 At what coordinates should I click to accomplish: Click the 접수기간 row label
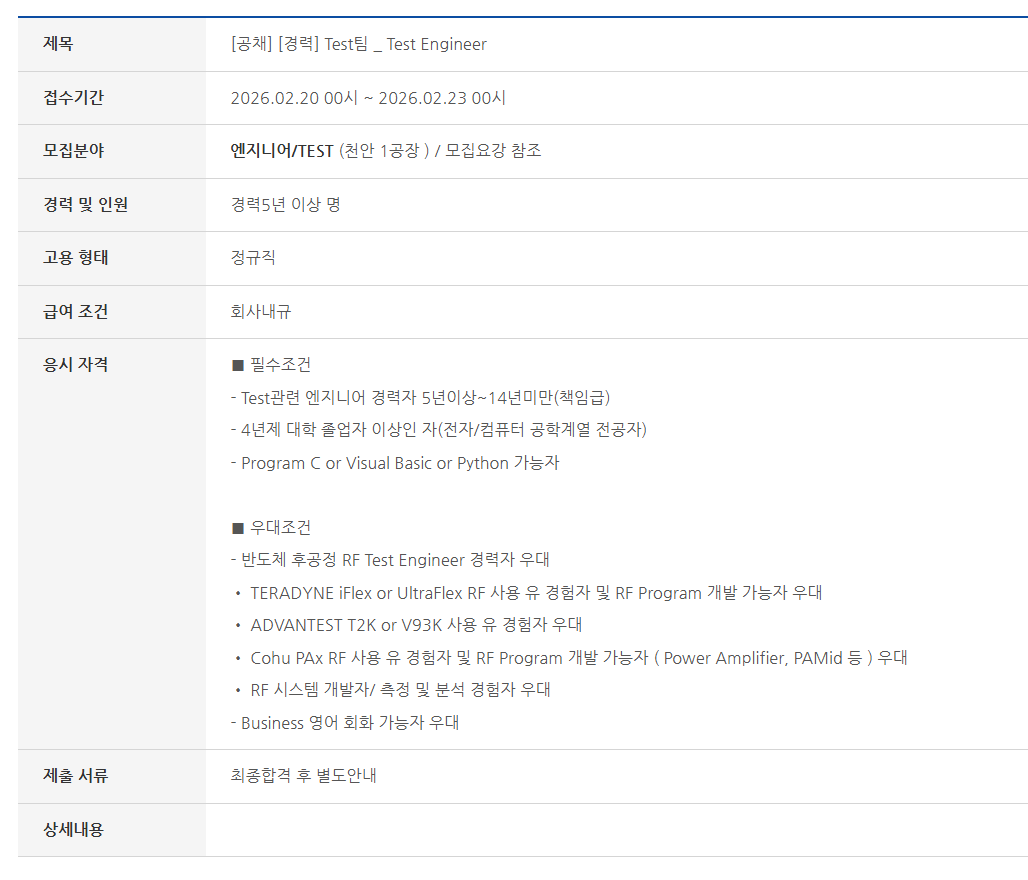pyautogui.click(x=73, y=98)
